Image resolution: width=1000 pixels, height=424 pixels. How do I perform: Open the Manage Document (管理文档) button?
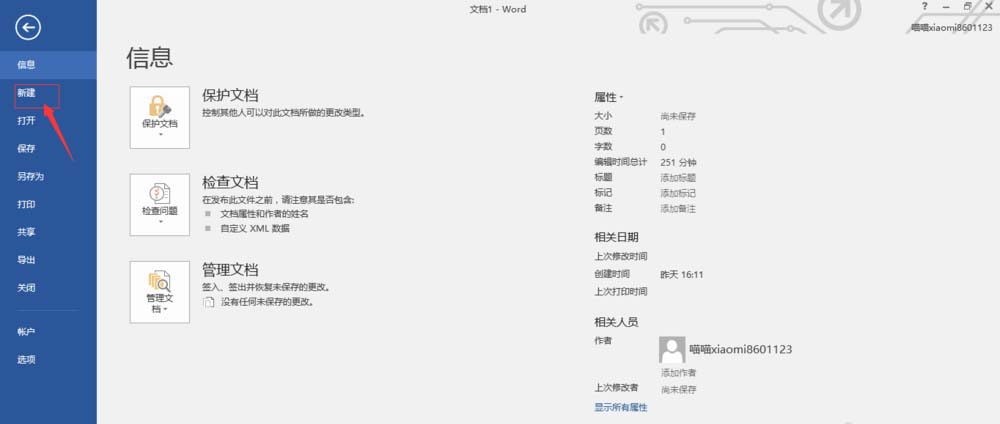click(x=159, y=292)
